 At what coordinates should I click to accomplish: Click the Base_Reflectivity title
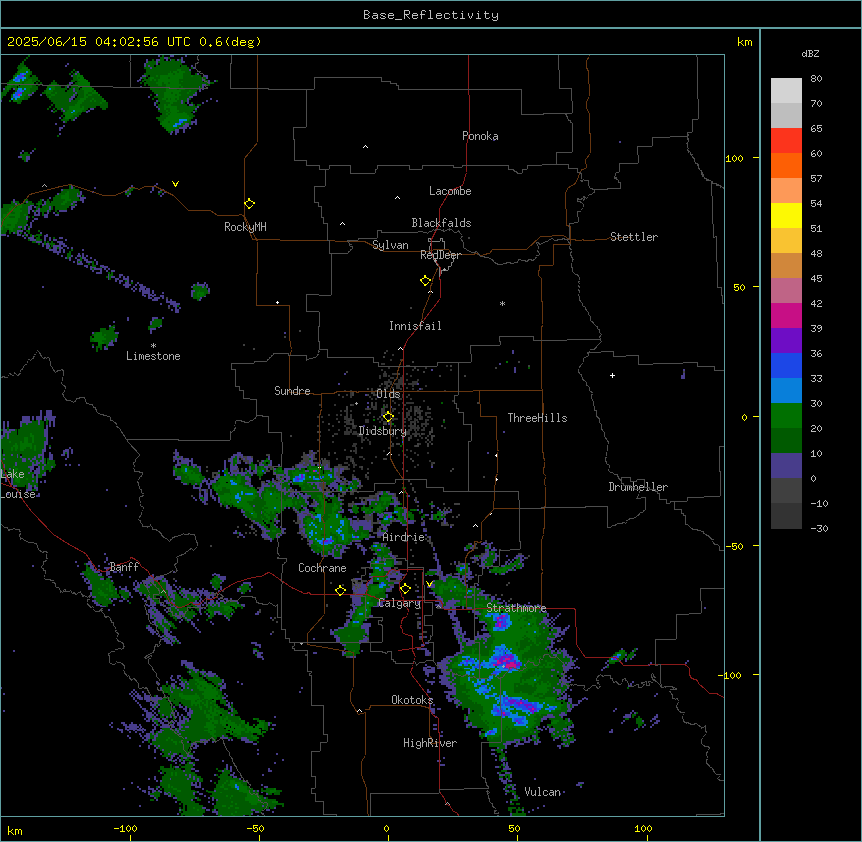(x=431, y=15)
